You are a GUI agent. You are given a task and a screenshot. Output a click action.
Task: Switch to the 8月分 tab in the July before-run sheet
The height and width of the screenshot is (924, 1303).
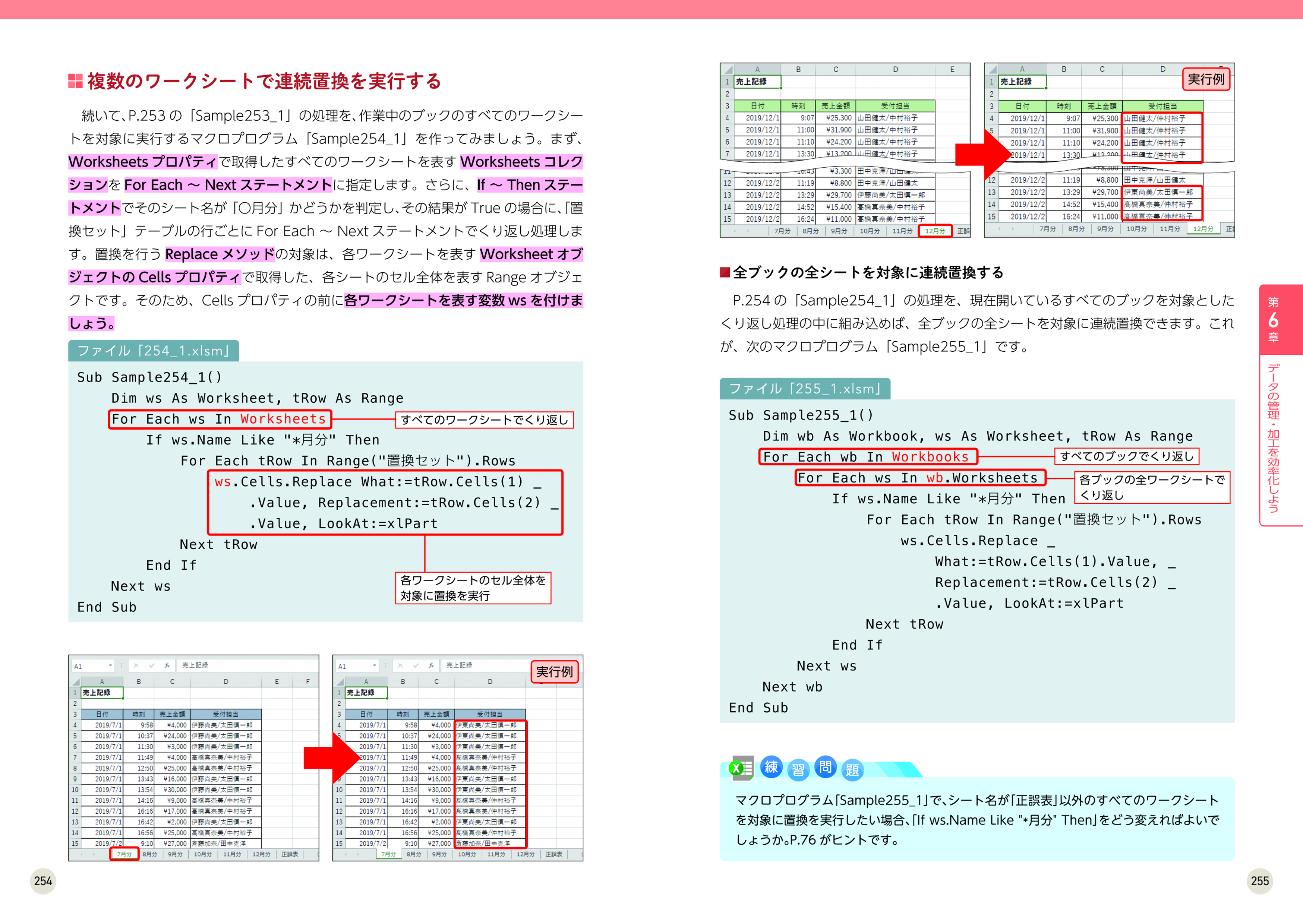150,854
